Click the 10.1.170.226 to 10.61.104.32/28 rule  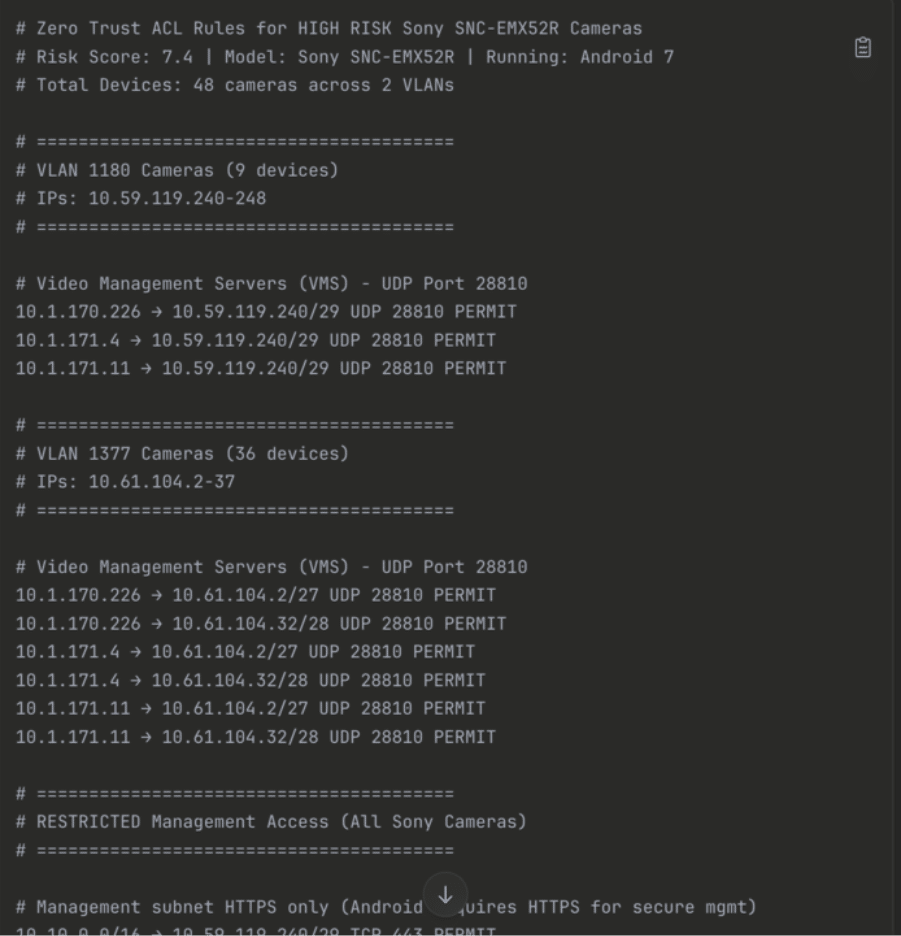261,623
